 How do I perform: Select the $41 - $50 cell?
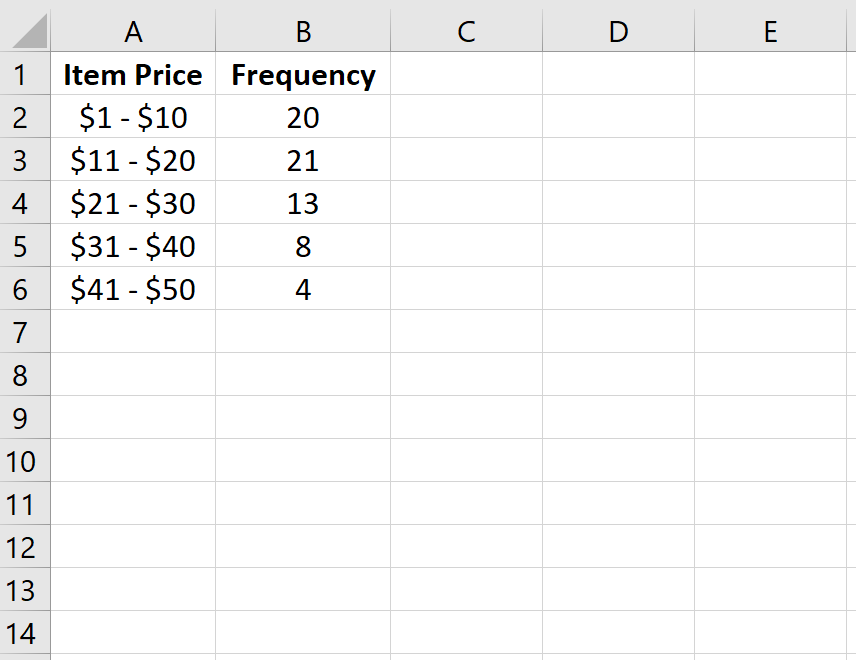(x=133, y=290)
